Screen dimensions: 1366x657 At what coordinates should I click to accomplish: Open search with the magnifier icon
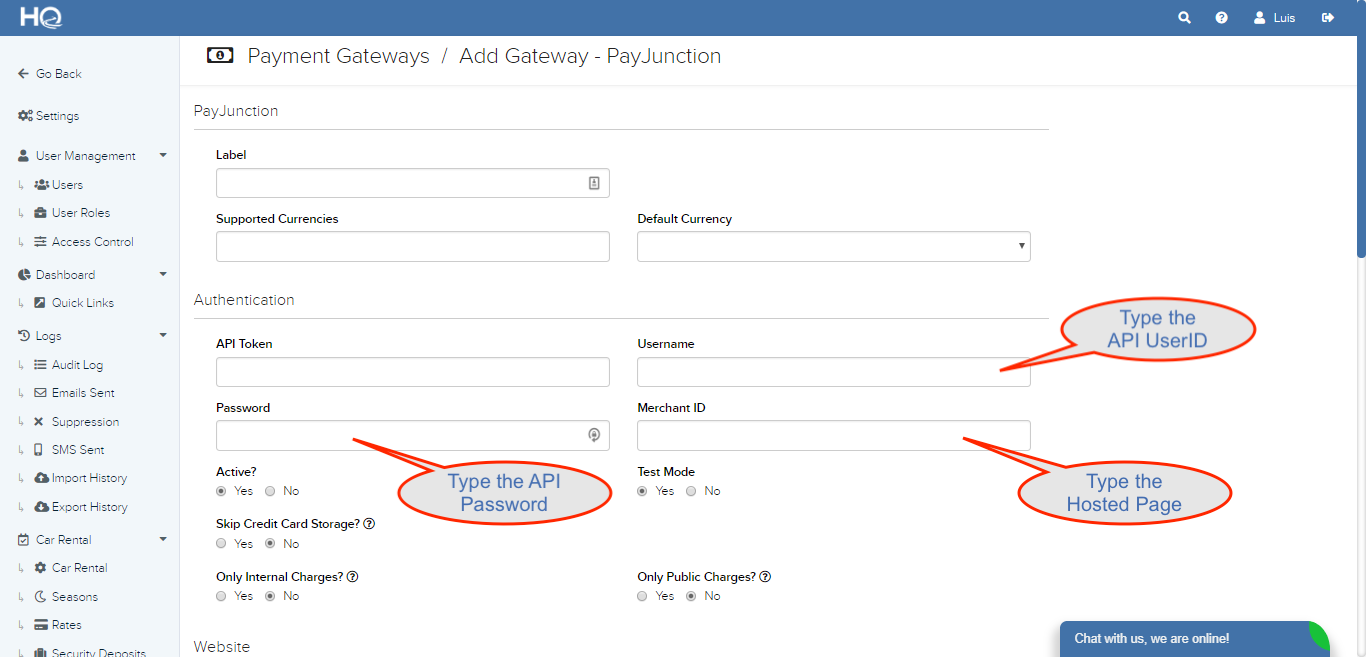point(1185,18)
